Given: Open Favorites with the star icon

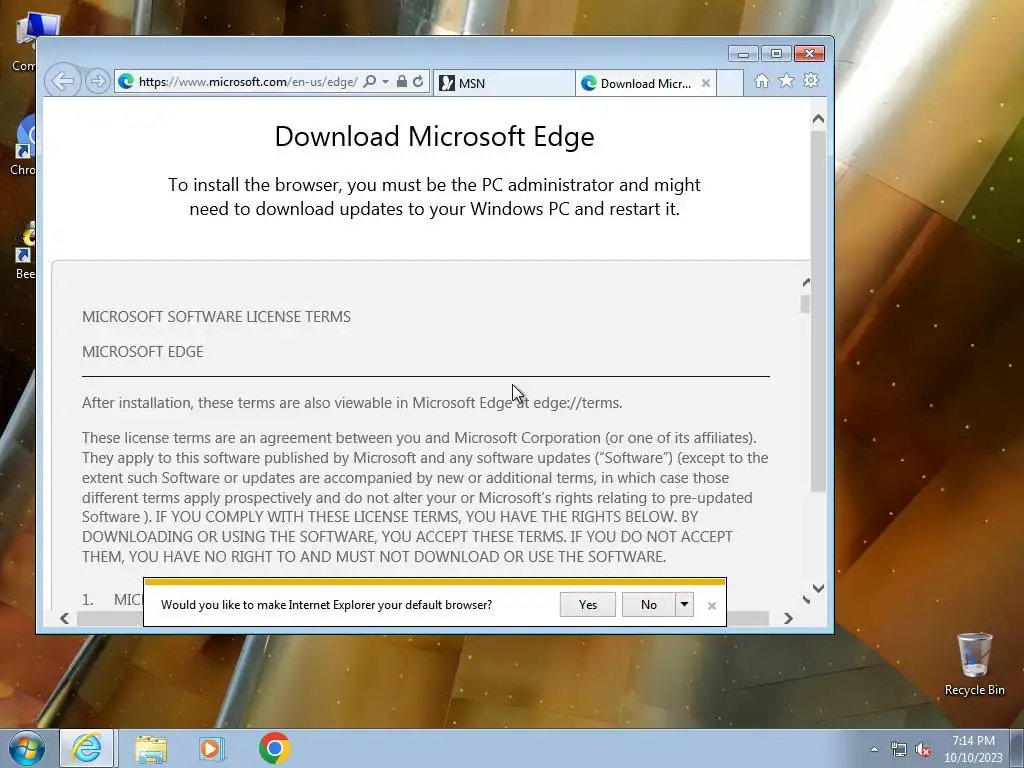Looking at the screenshot, I should click(786, 80).
